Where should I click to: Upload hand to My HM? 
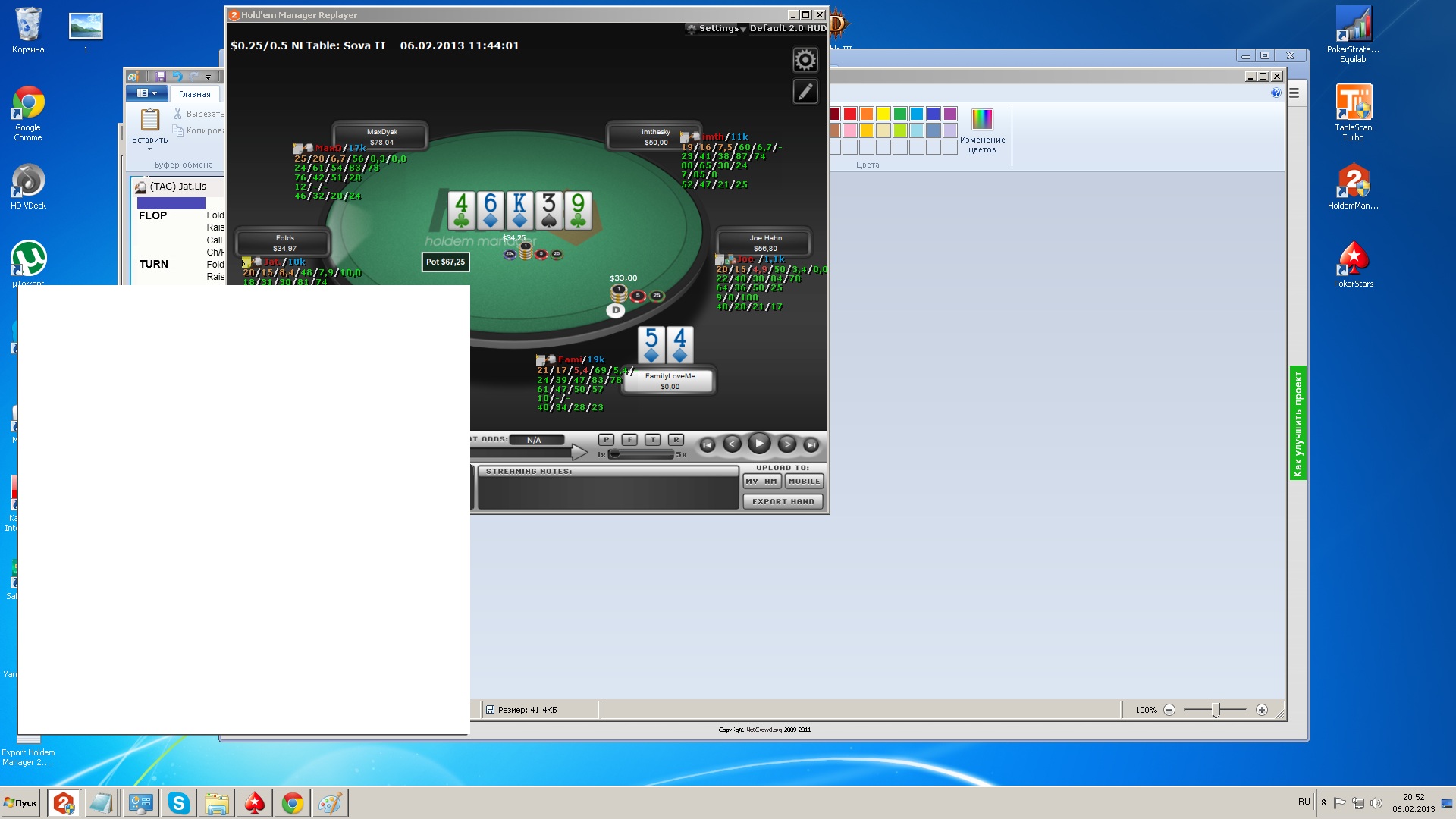tap(761, 481)
